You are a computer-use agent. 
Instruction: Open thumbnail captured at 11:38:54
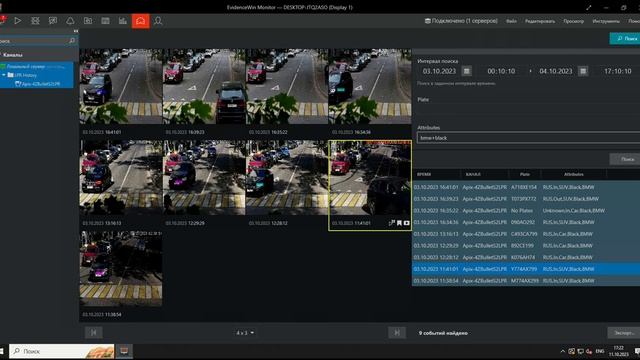point(121,269)
